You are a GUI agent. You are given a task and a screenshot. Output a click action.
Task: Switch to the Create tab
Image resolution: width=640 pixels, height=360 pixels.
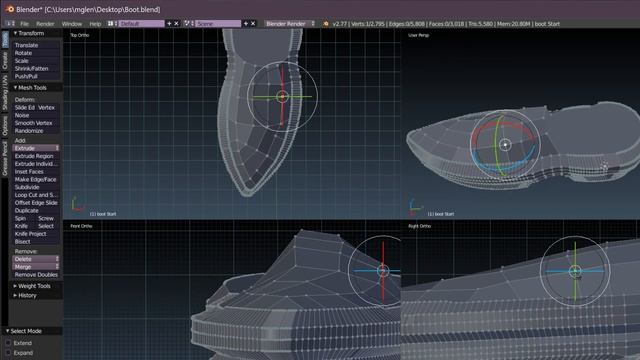pyautogui.click(x=4, y=61)
